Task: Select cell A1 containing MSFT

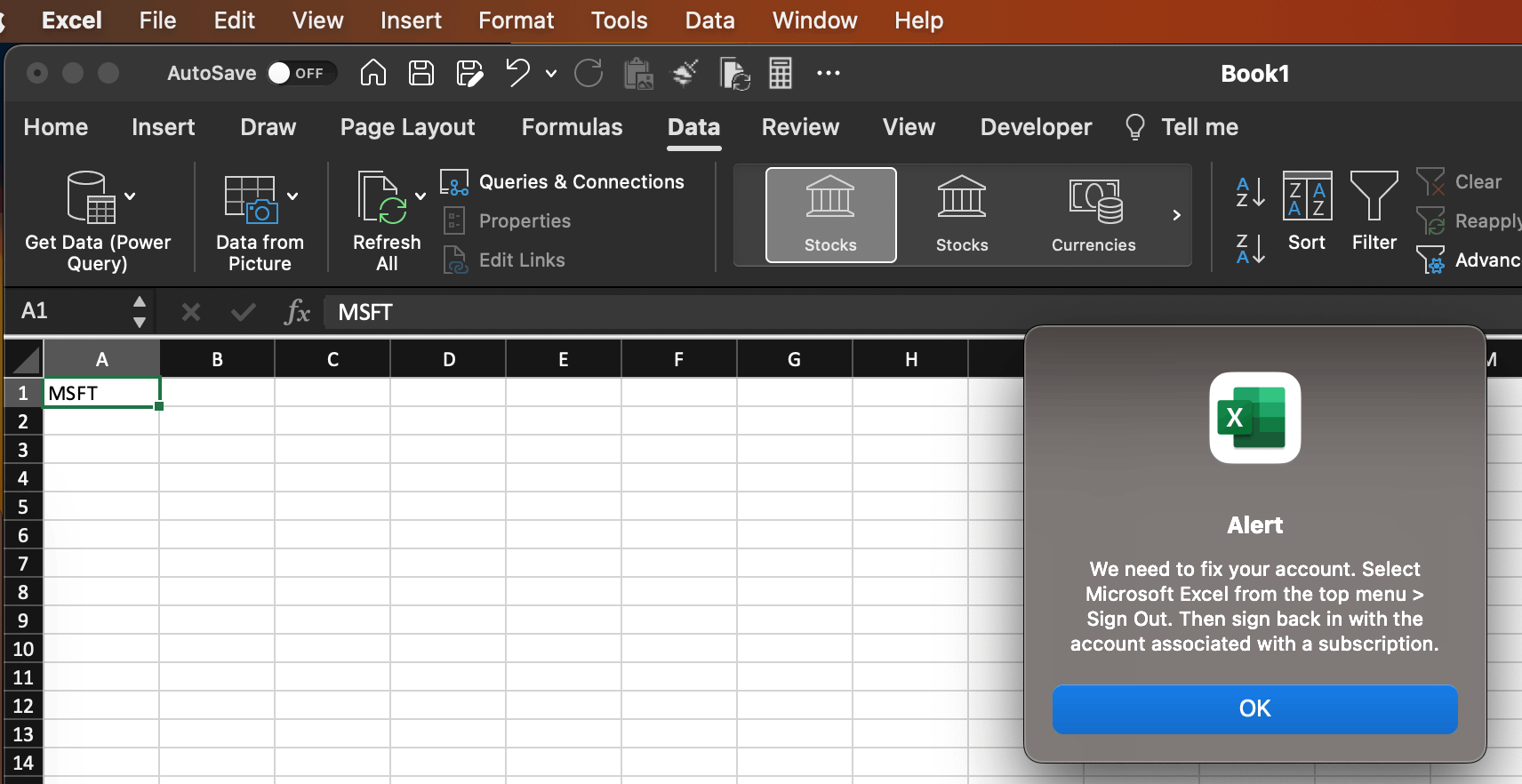Action: (x=102, y=393)
